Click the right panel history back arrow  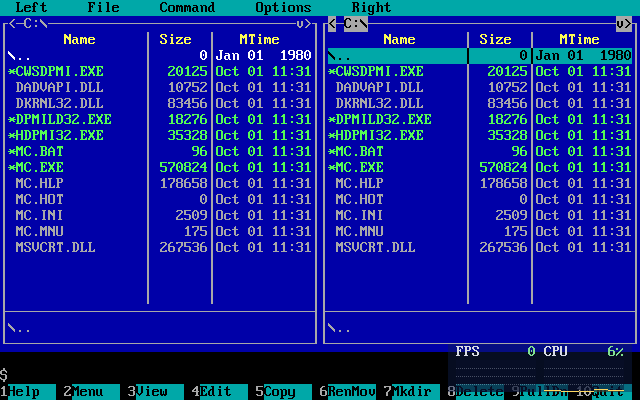pos(332,24)
